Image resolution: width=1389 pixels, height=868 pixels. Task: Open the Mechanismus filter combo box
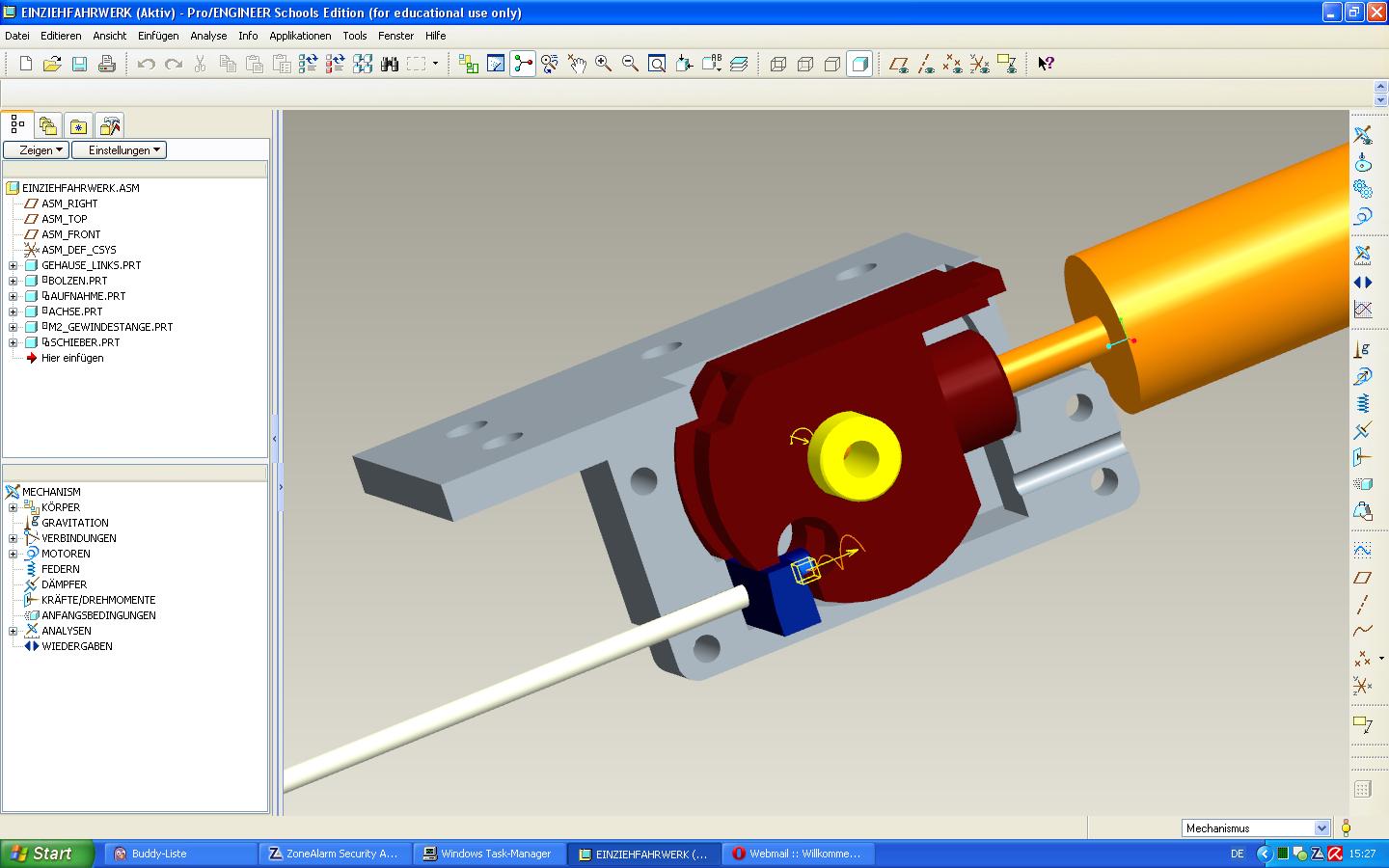tap(1256, 827)
